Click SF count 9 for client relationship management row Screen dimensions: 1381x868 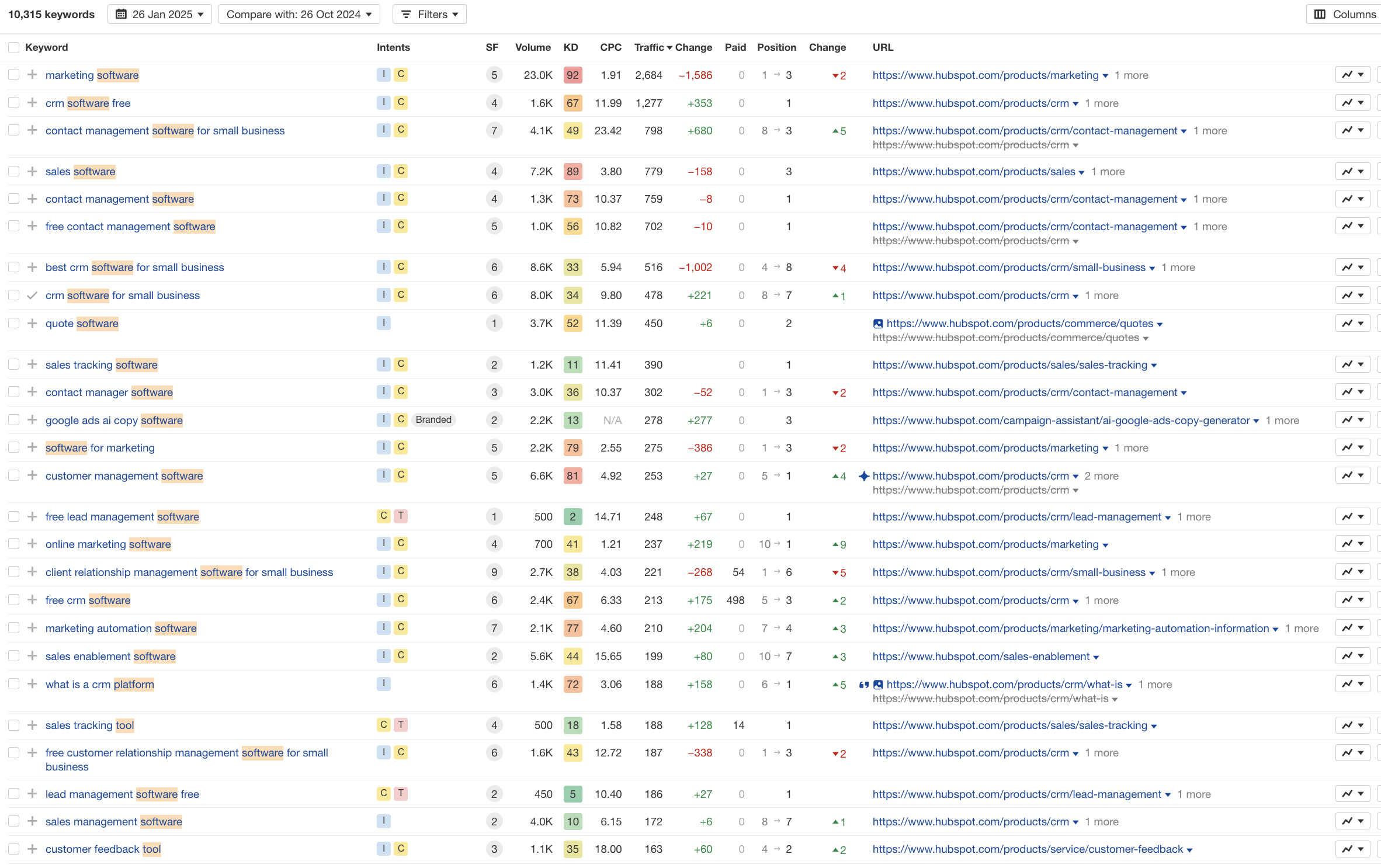click(x=494, y=572)
